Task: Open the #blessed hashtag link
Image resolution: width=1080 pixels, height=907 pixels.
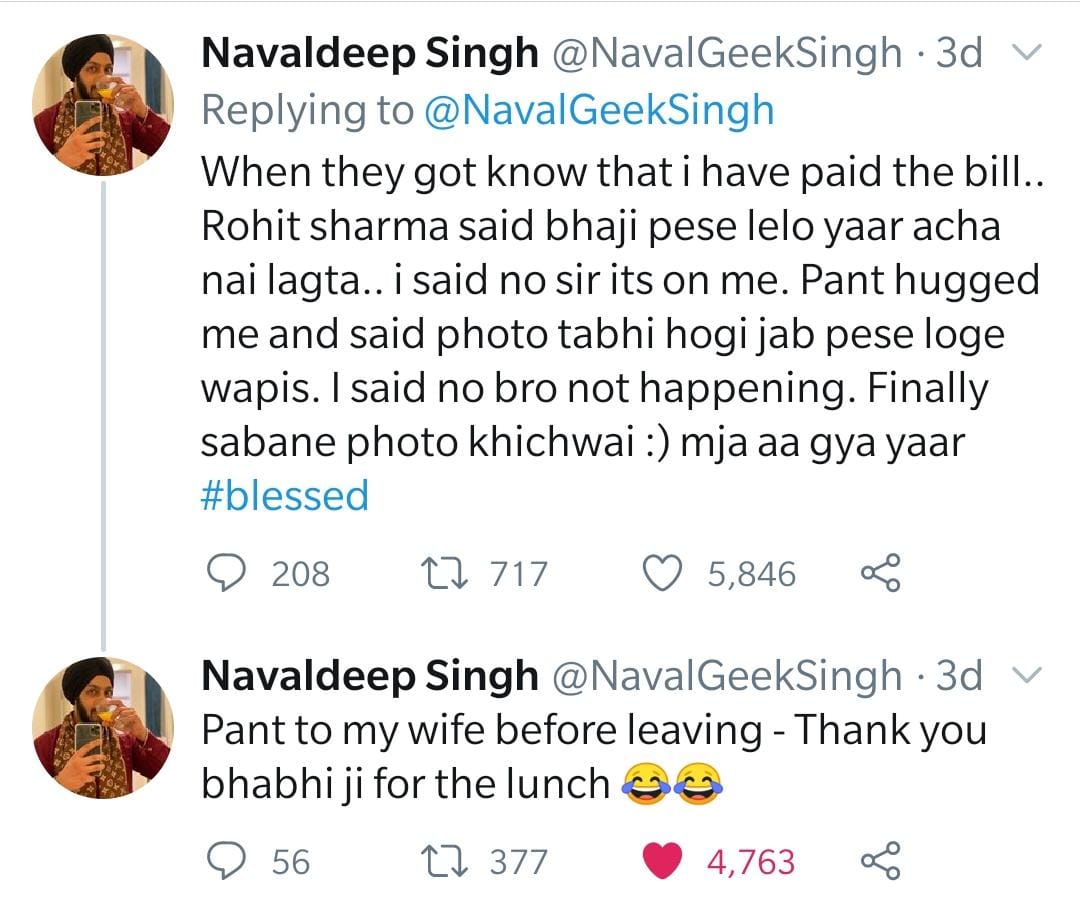Action: pyautogui.click(x=285, y=496)
